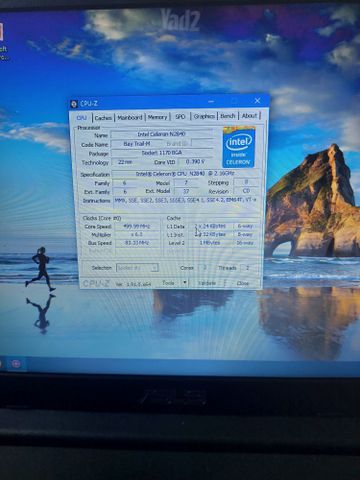The image size is (360, 480).
Task: Expand the Tools dropdown arrow
Action: pyautogui.click(x=185, y=283)
